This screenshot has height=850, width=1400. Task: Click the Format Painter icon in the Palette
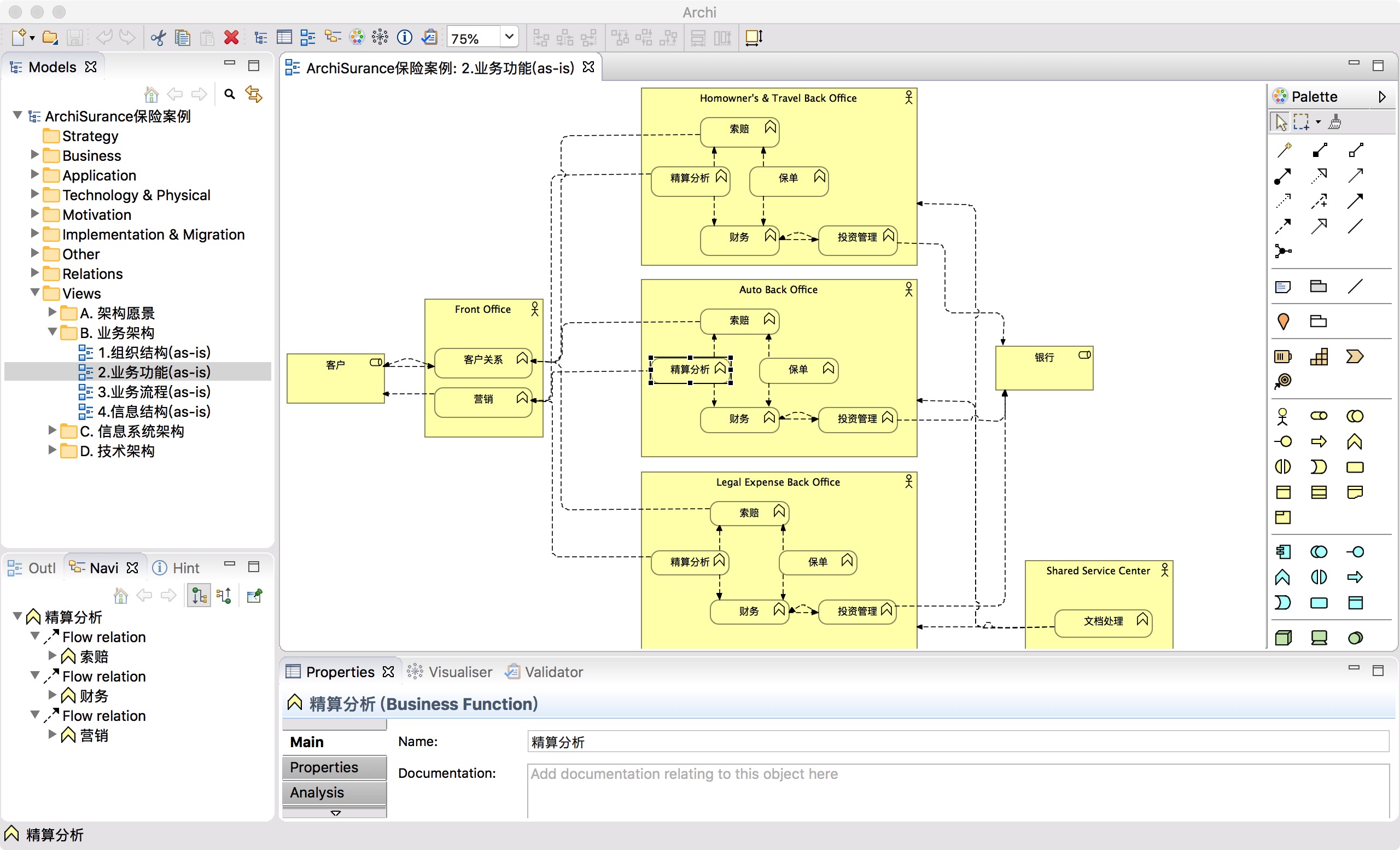[x=1335, y=121]
